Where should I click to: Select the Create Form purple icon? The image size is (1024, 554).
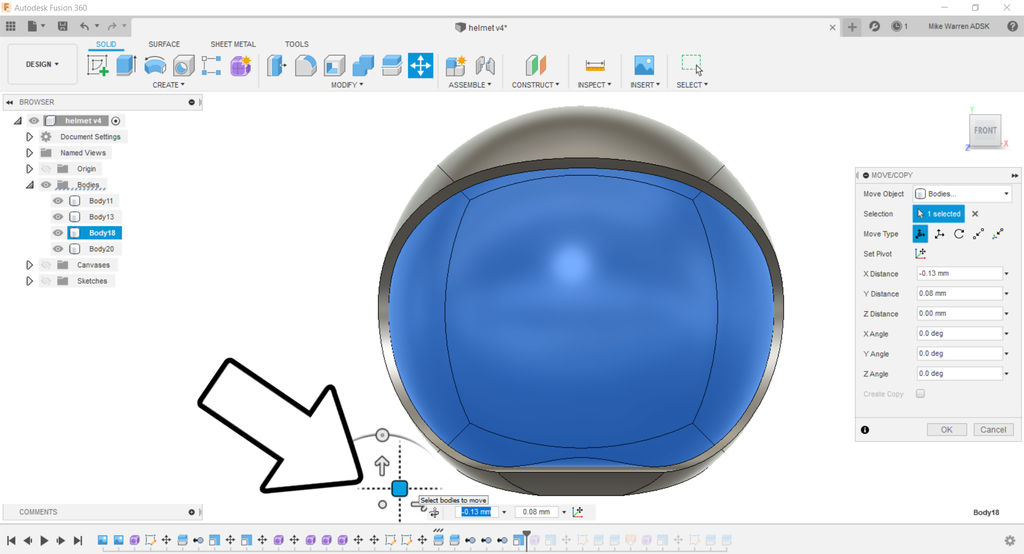(x=240, y=65)
